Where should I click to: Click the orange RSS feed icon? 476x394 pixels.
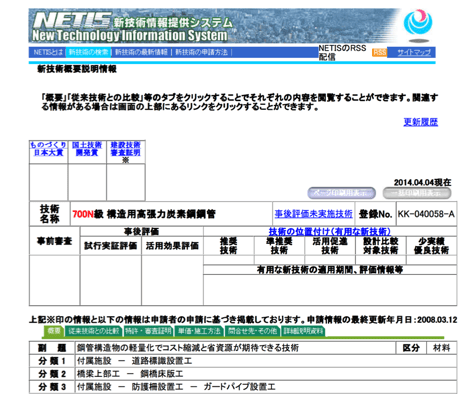379,52
